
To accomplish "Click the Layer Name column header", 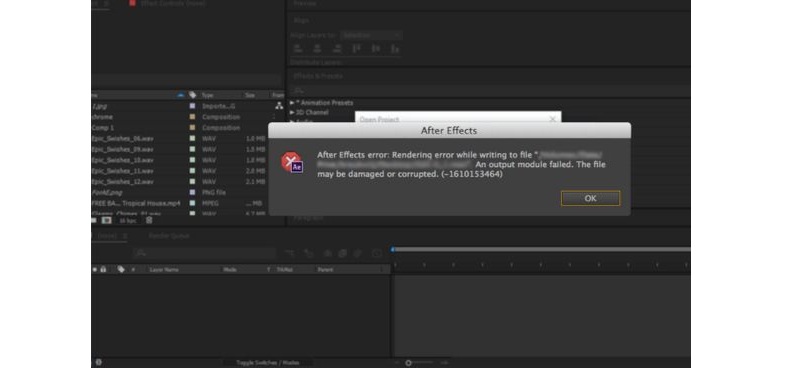I will tap(164, 269).
